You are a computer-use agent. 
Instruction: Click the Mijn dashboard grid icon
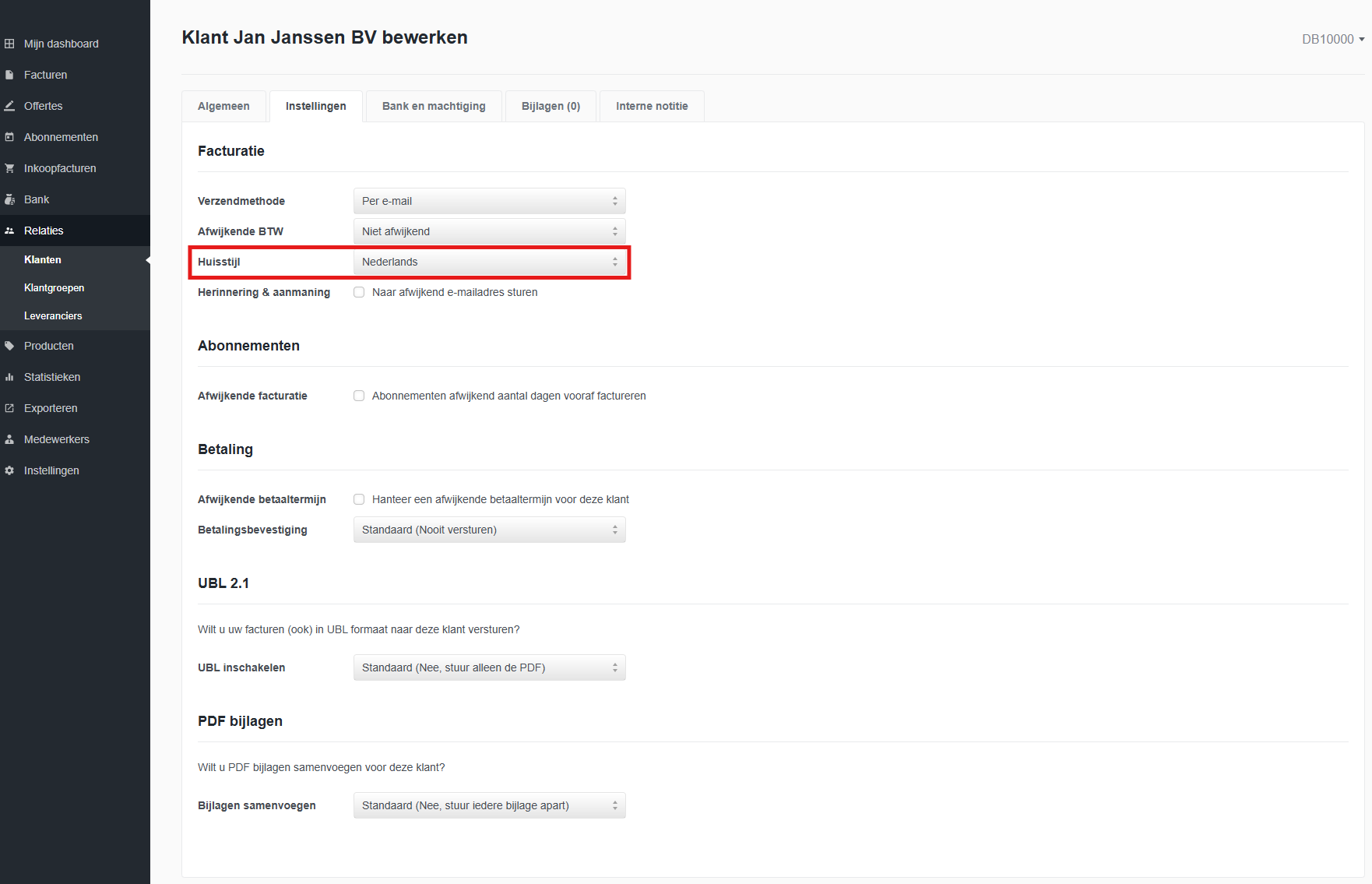[x=9, y=44]
